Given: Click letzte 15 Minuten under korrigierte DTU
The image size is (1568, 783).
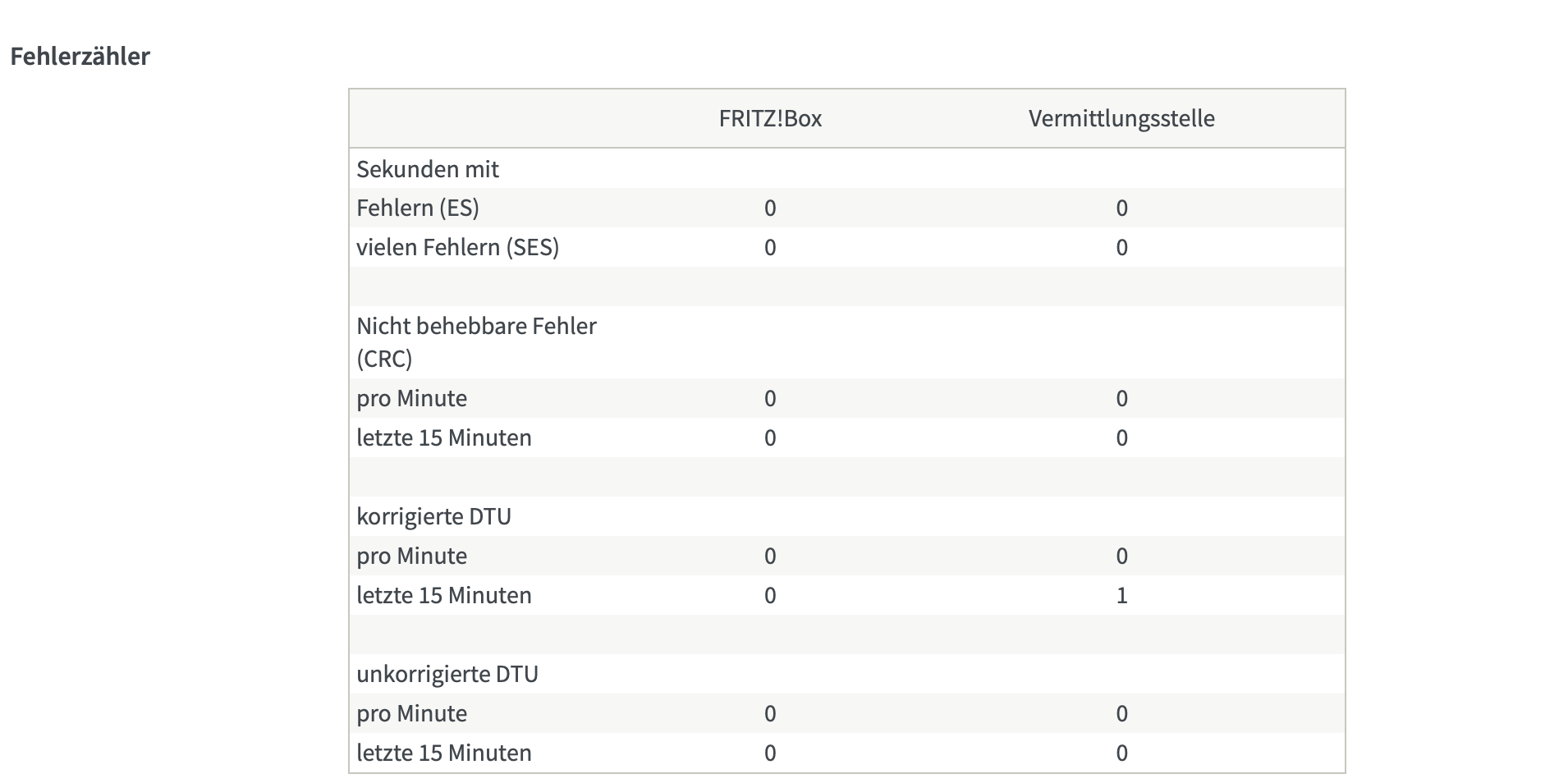Looking at the screenshot, I should pyautogui.click(x=443, y=595).
